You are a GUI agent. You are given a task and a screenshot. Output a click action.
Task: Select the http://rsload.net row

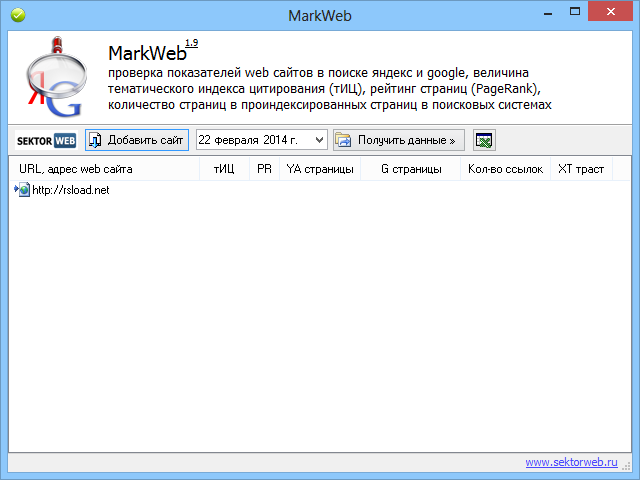(320, 190)
